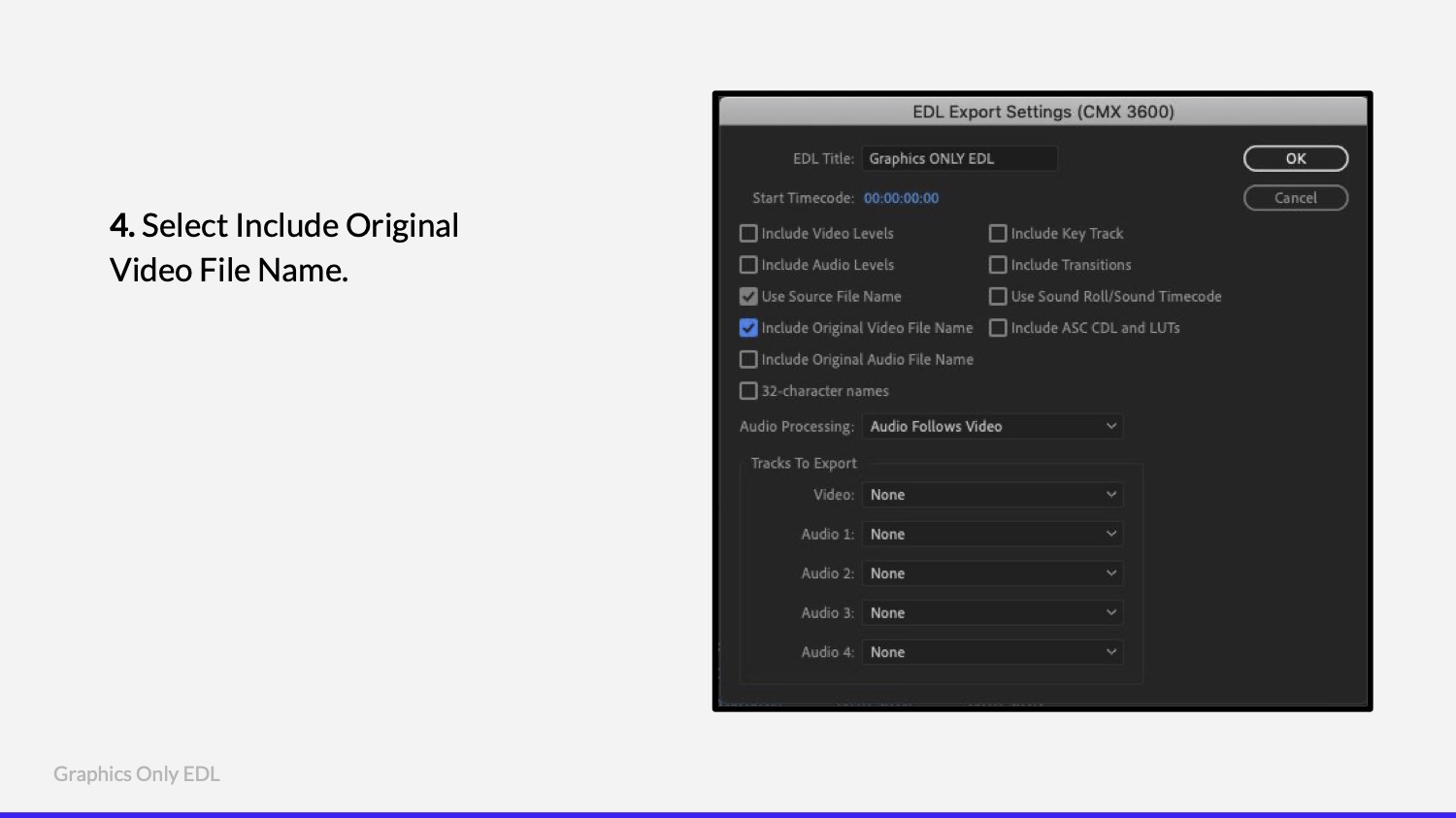Enable Include Audio Levels checkbox
Viewport: 1456px width, 818px height.
click(x=748, y=265)
